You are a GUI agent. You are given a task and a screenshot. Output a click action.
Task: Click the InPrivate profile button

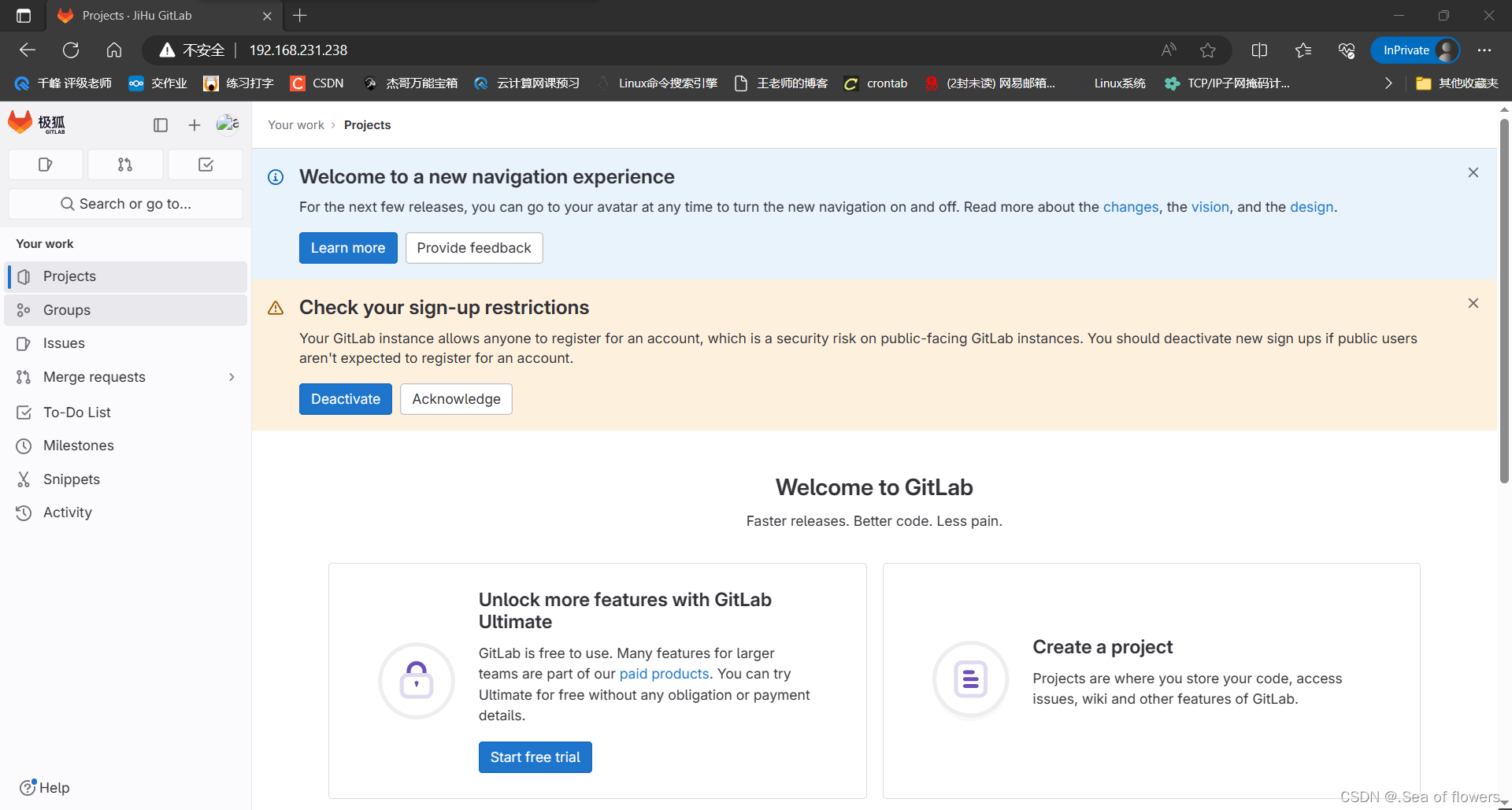click(1416, 50)
